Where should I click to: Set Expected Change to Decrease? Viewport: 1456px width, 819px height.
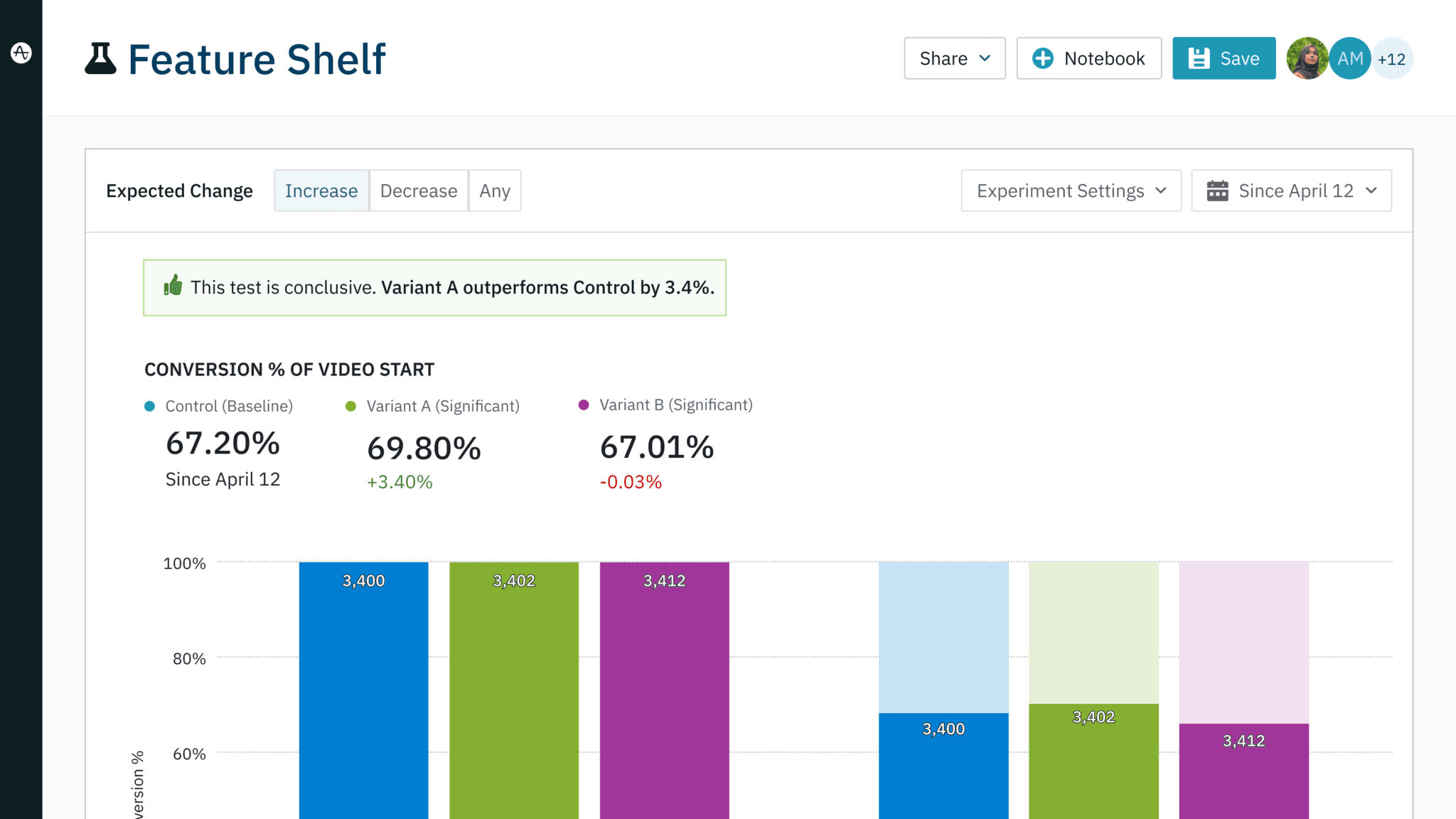tap(419, 191)
